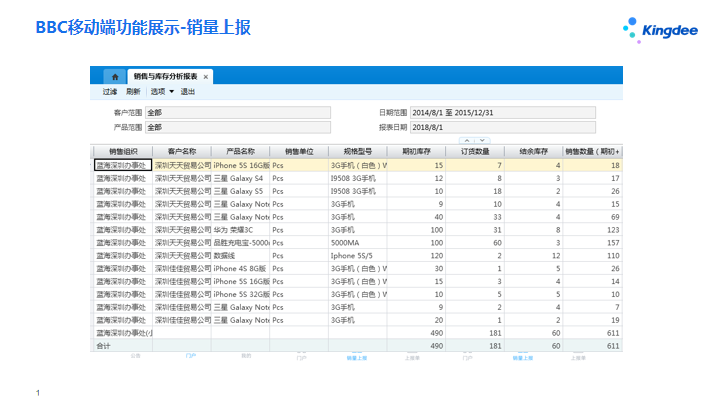Viewport: 720px width, 405px height.
Task: Select the iPhone 5S 32G版 product cell
Action: pyautogui.click(x=241, y=294)
